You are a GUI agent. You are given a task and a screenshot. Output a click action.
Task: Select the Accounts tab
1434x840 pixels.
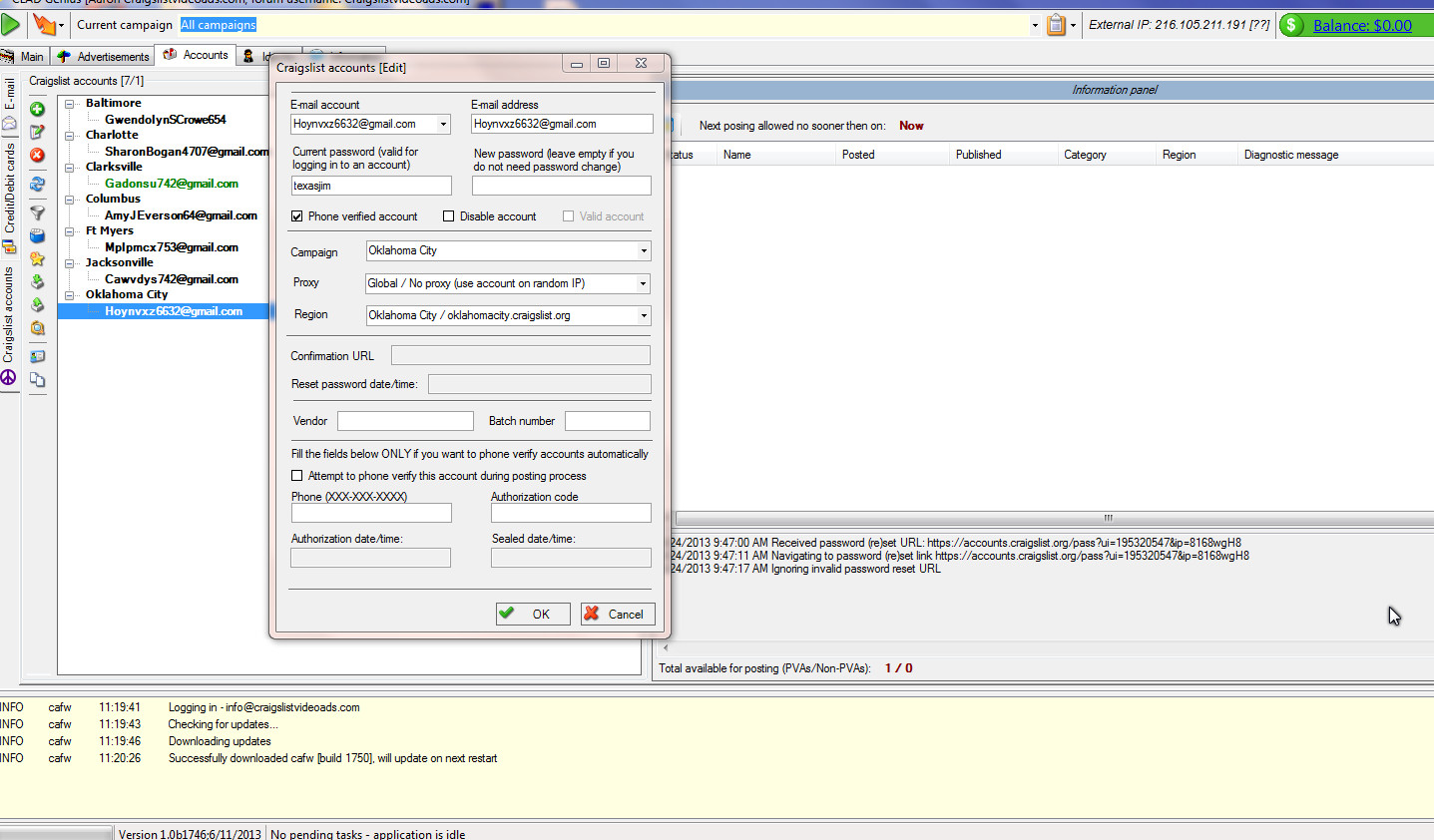pos(196,55)
